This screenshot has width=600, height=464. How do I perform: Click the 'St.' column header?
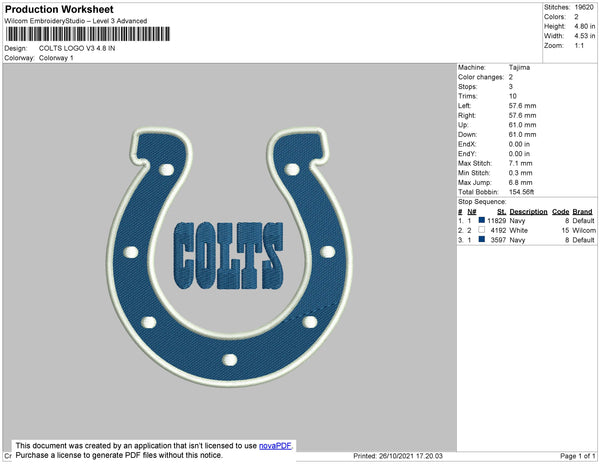(501, 212)
